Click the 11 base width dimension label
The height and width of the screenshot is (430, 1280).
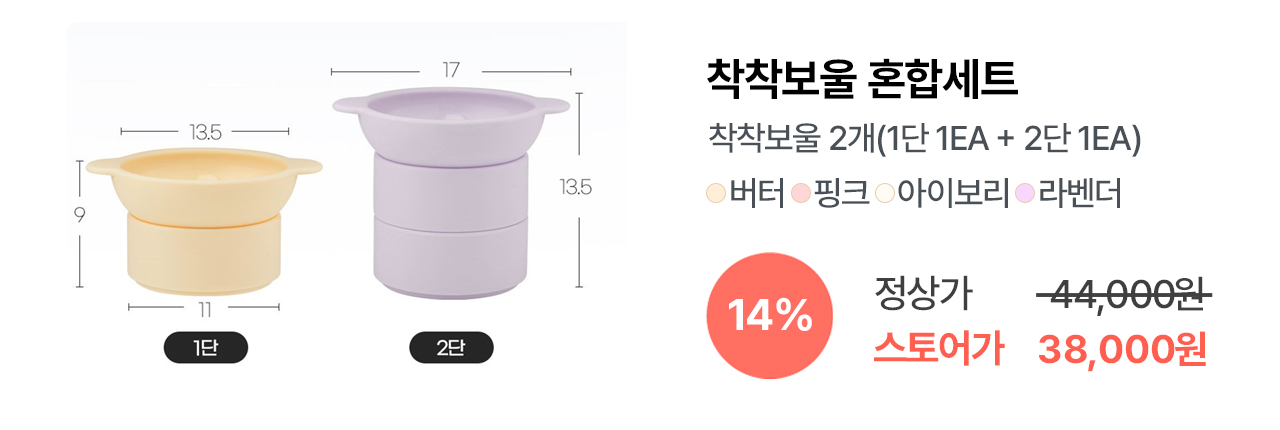pyautogui.click(x=204, y=309)
